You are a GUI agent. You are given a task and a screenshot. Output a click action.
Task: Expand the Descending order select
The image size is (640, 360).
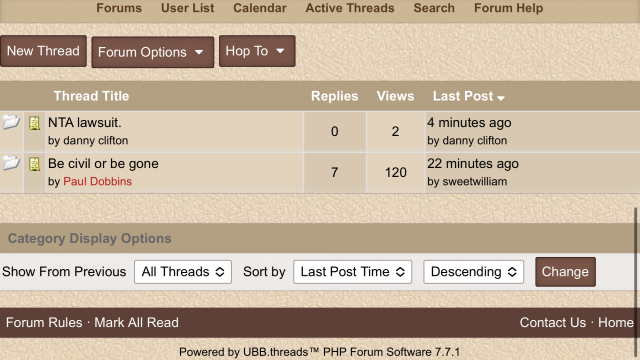[473, 272]
